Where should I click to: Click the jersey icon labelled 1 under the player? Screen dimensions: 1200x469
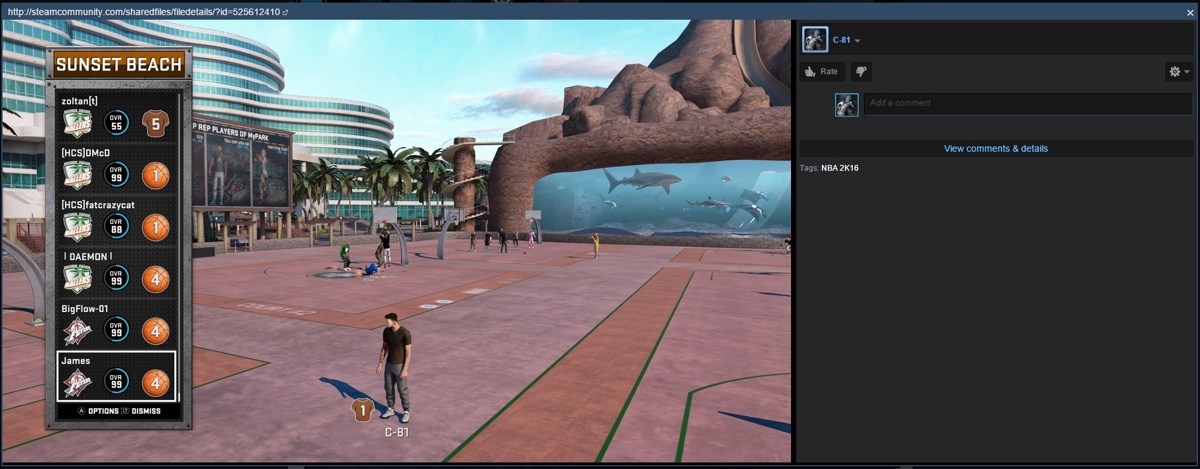tap(362, 409)
